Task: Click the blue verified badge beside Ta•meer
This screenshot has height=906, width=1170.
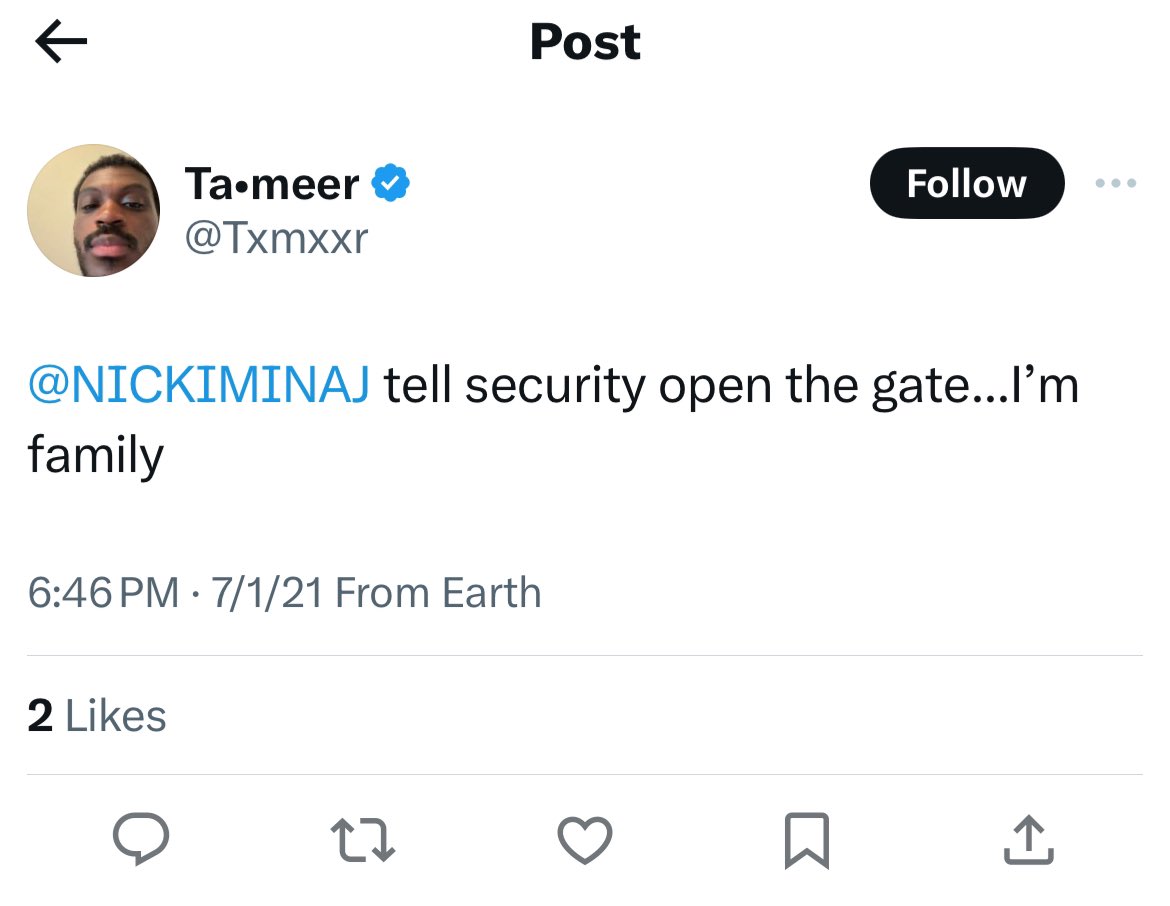Action: pyautogui.click(x=391, y=184)
